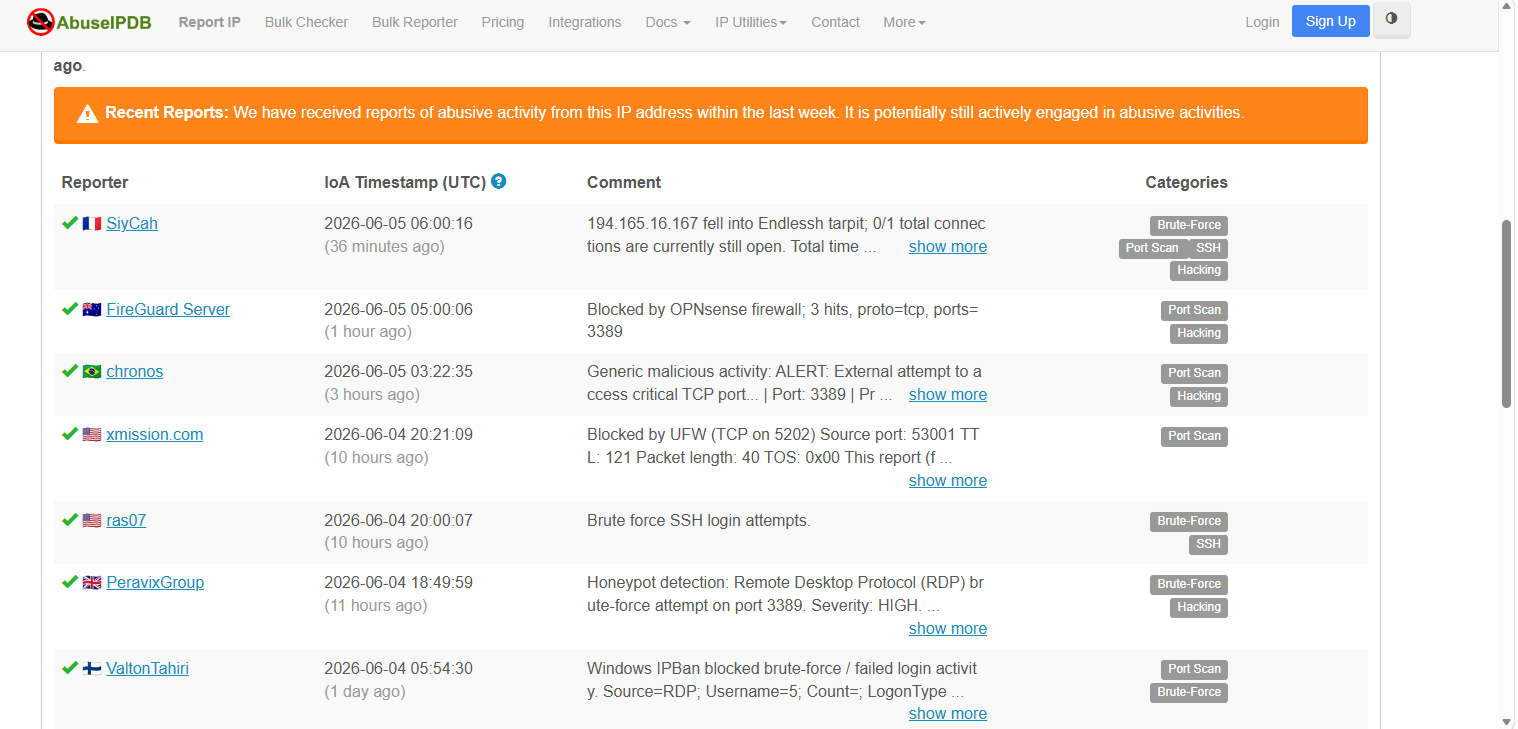Click the Categories column header
The width and height of the screenshot is (1518, 729).
[1186, 183]
